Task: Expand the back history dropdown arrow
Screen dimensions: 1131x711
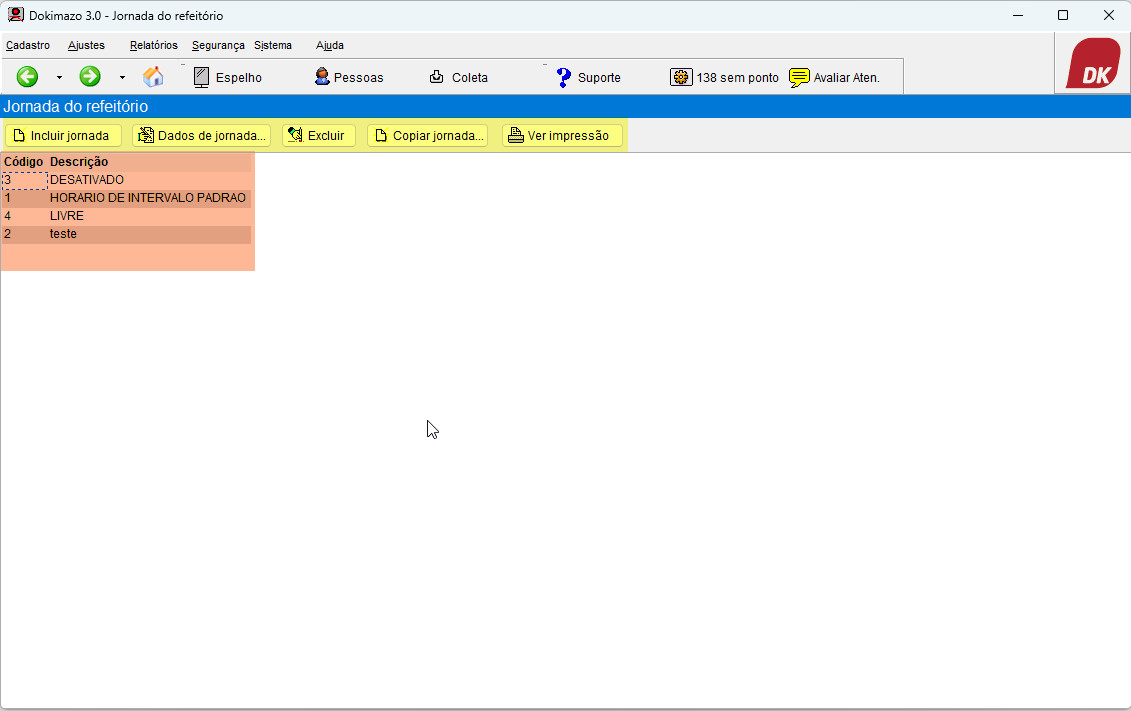Action: click(x=59, y=77)
